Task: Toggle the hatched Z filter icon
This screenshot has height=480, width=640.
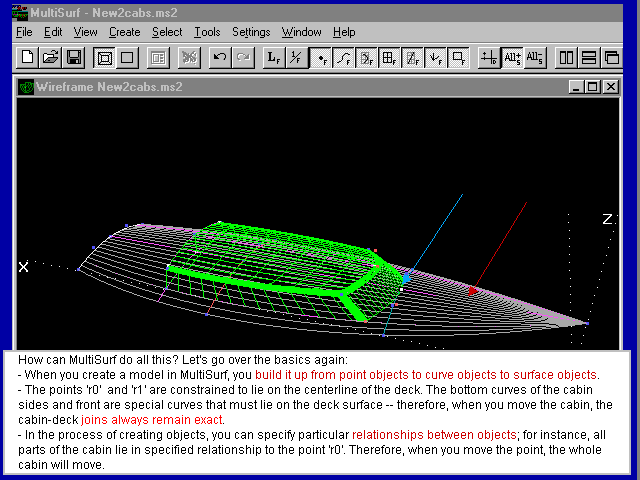Action: click(412, 58)
